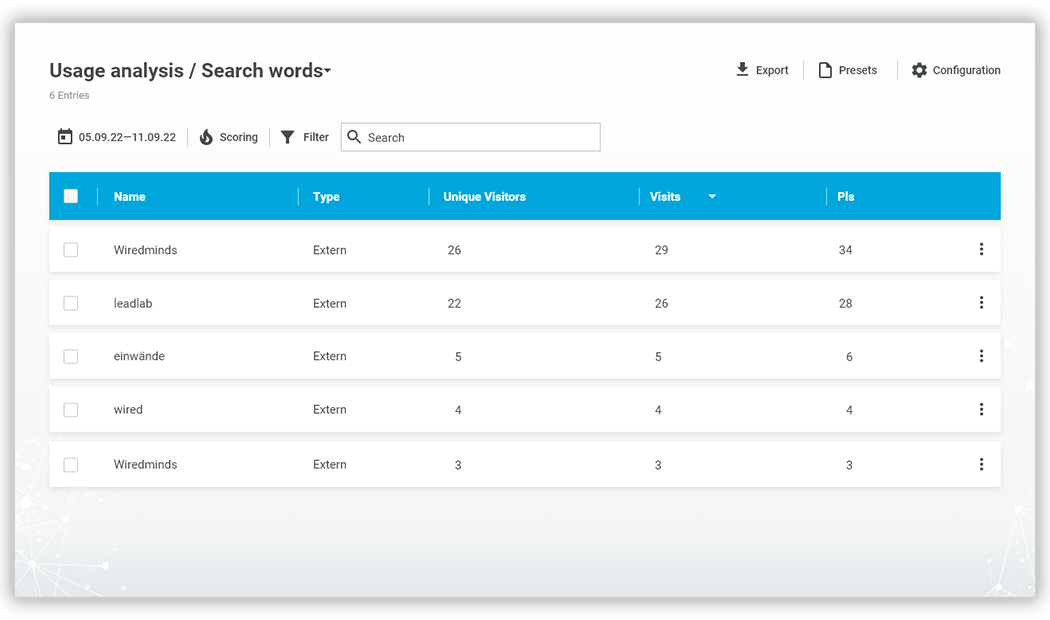Open the Presets button label
This screenshot has height=620, width=1050.
click(x=857, y=70)
